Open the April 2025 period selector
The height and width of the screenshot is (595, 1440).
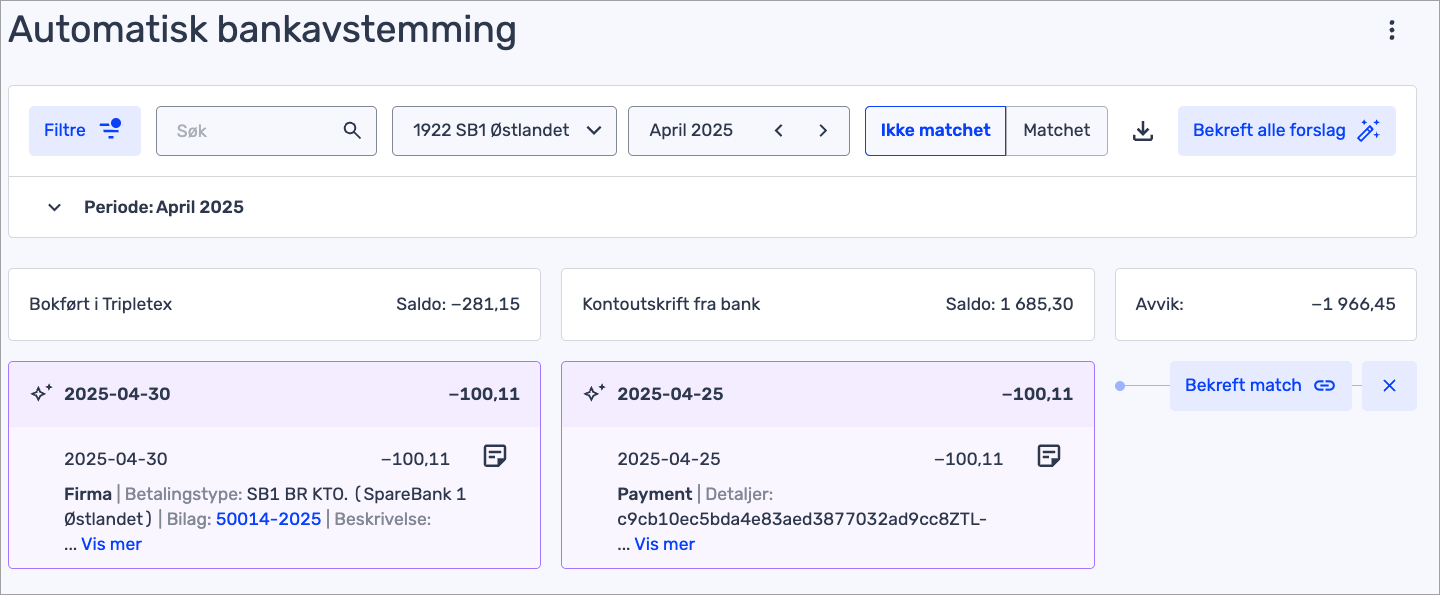click(691, 131)
